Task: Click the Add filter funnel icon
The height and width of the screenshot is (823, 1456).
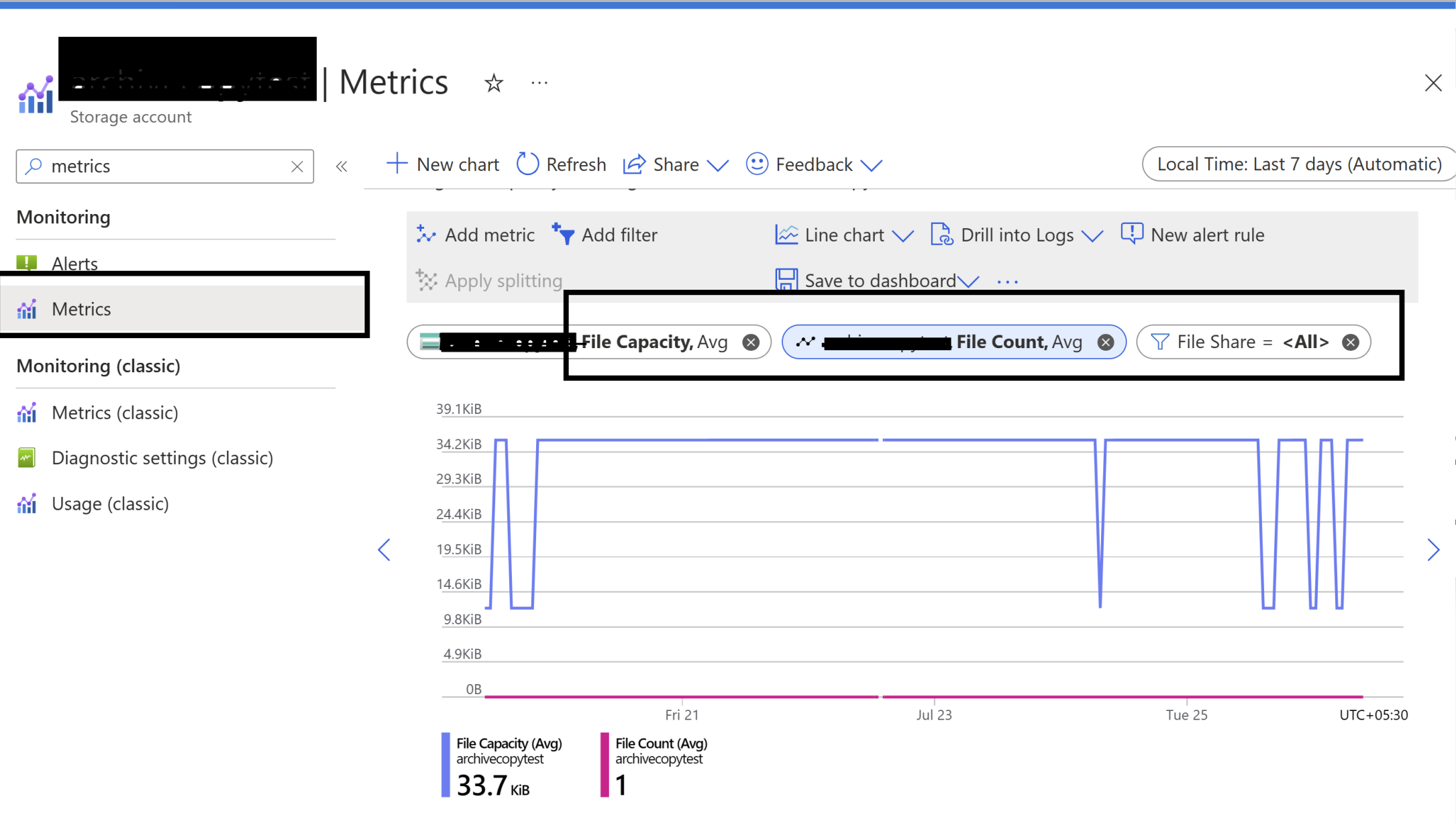Action: click(x=563, y=234)
